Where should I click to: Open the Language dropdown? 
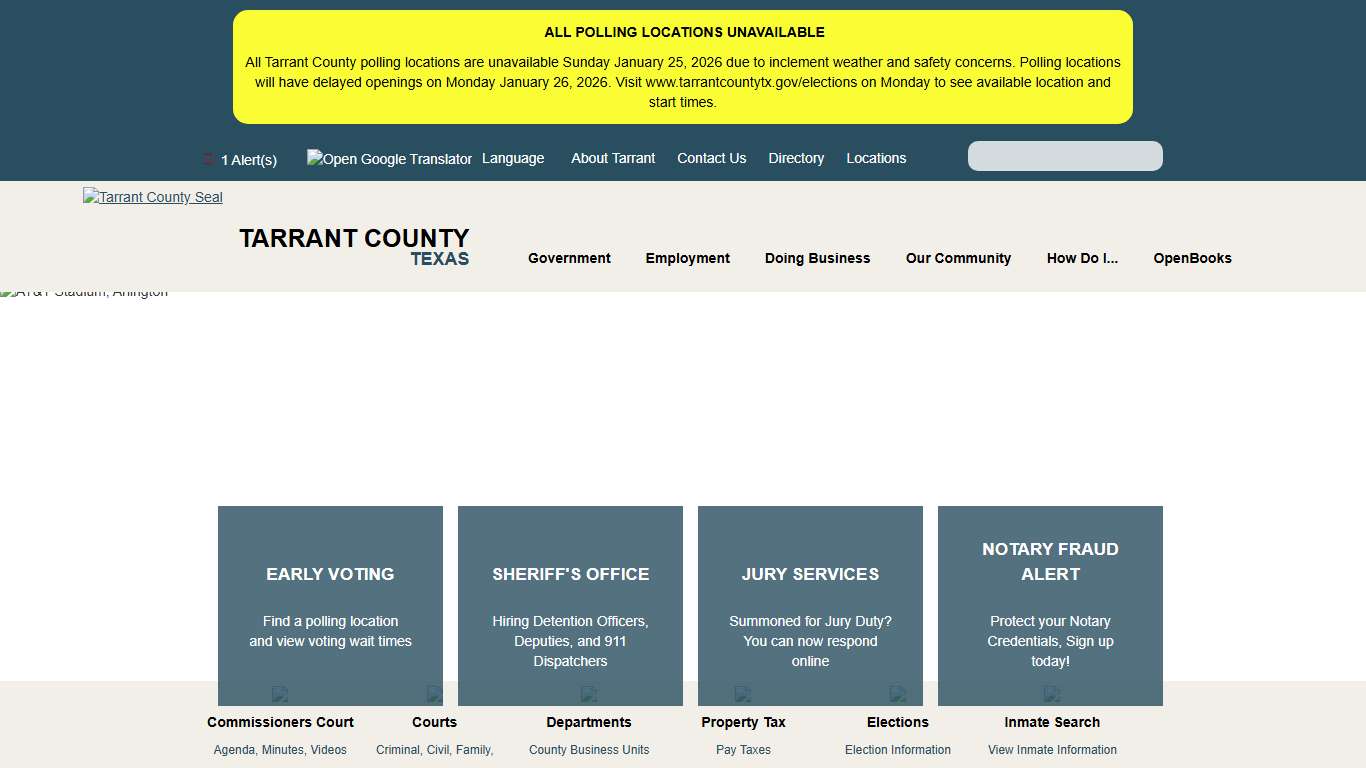click(513, 158)
